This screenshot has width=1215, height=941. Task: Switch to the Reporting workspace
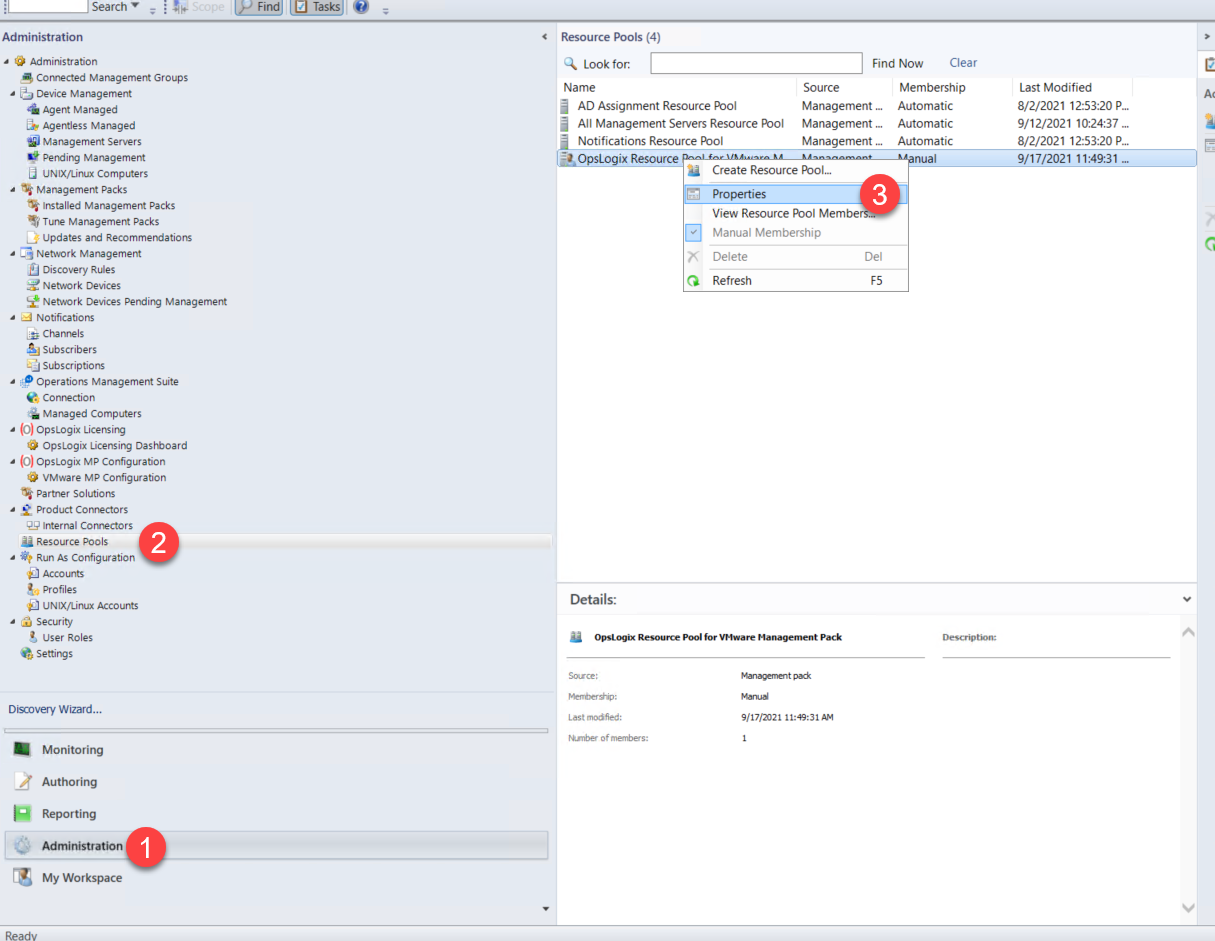(276, 814)
